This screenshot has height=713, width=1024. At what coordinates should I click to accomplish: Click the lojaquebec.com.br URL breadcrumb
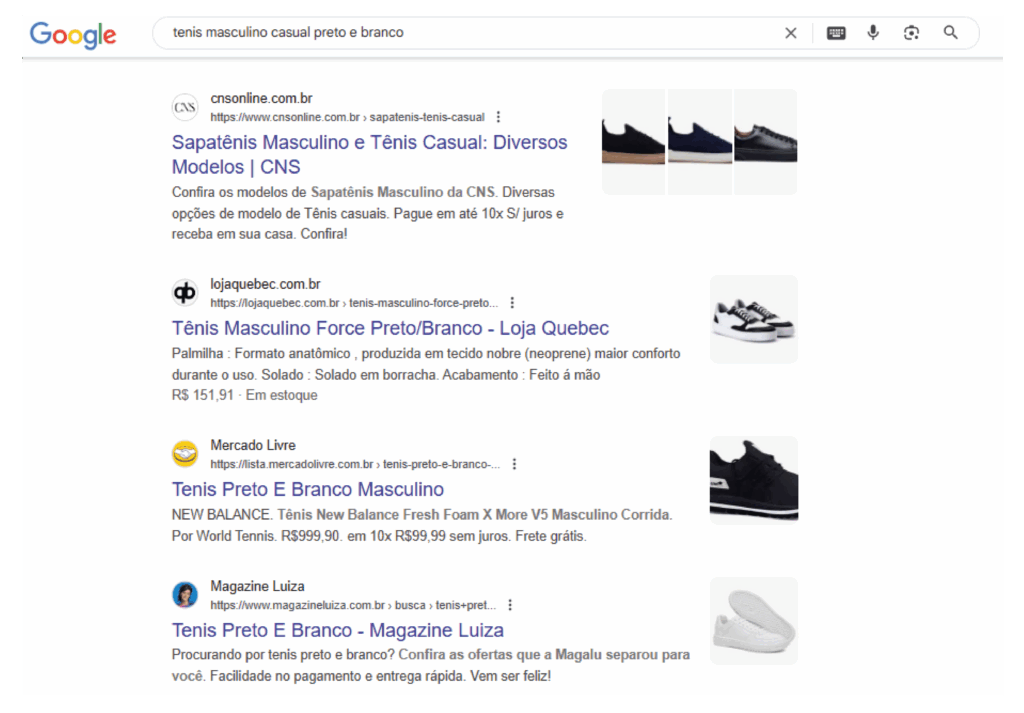(354, 303)
